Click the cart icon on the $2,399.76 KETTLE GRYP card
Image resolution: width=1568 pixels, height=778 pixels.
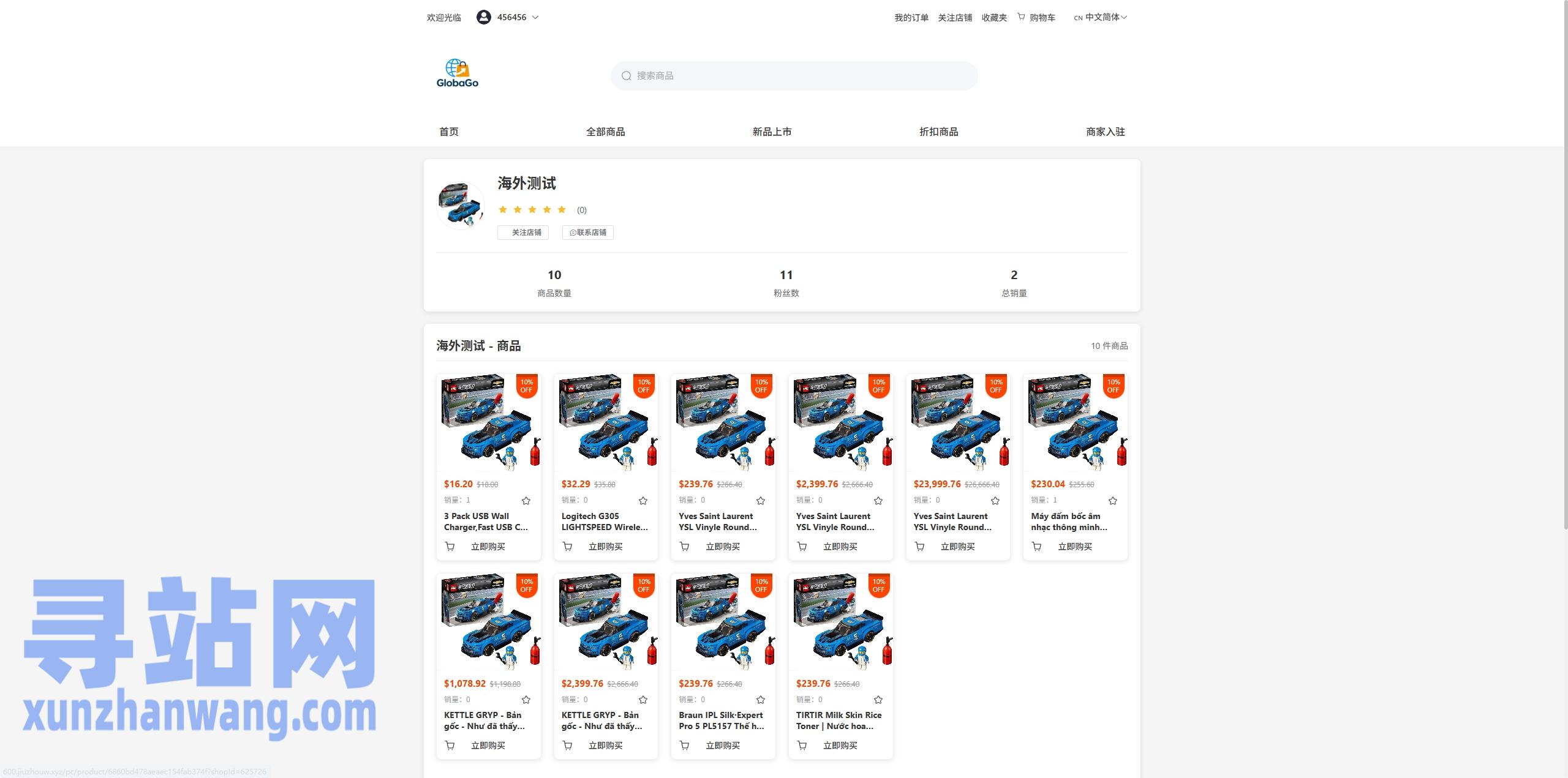567,746
